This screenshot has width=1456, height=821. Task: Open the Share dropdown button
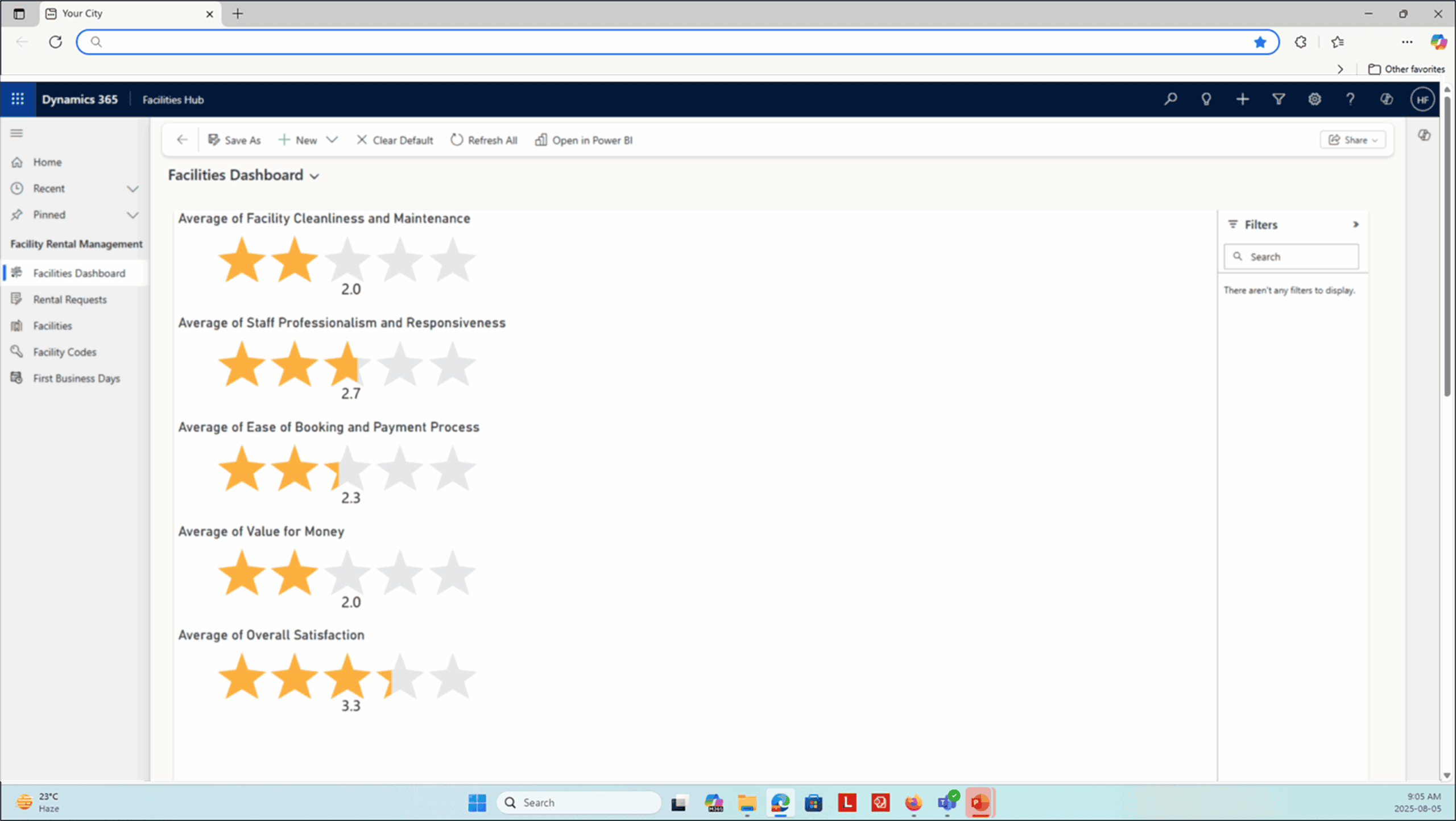(x=1353, y=140)
